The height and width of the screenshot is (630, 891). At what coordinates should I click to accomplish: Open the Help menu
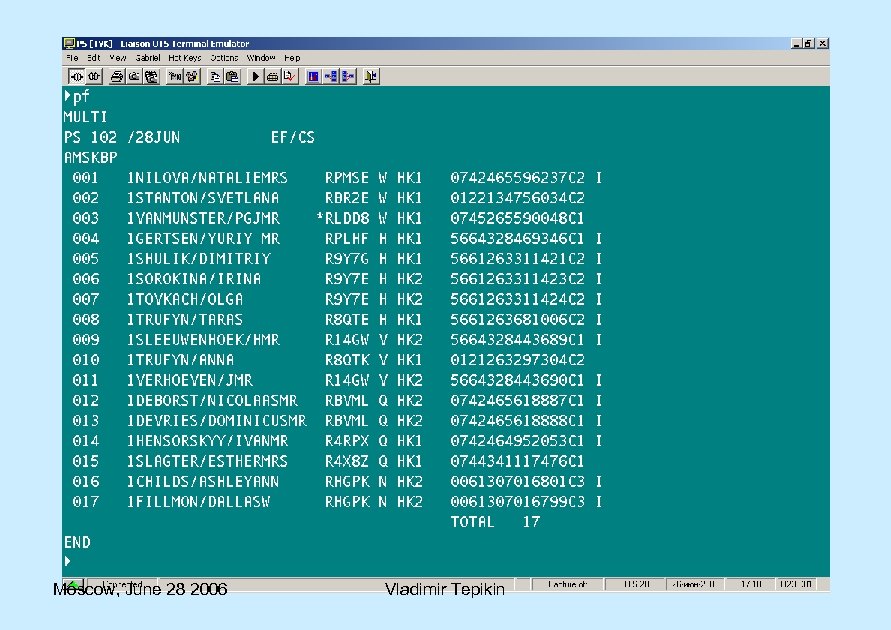(292, 58)
